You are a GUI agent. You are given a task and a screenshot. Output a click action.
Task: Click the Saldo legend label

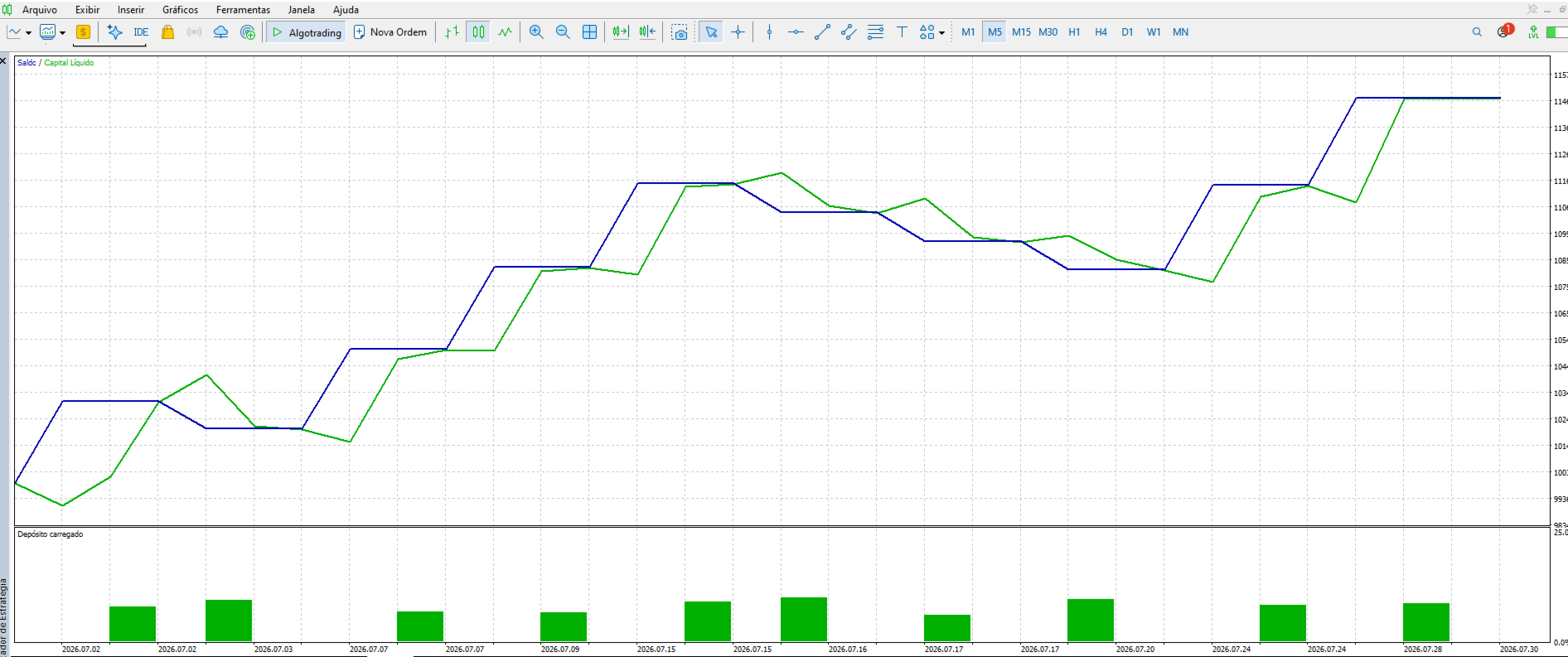[27, 63]
